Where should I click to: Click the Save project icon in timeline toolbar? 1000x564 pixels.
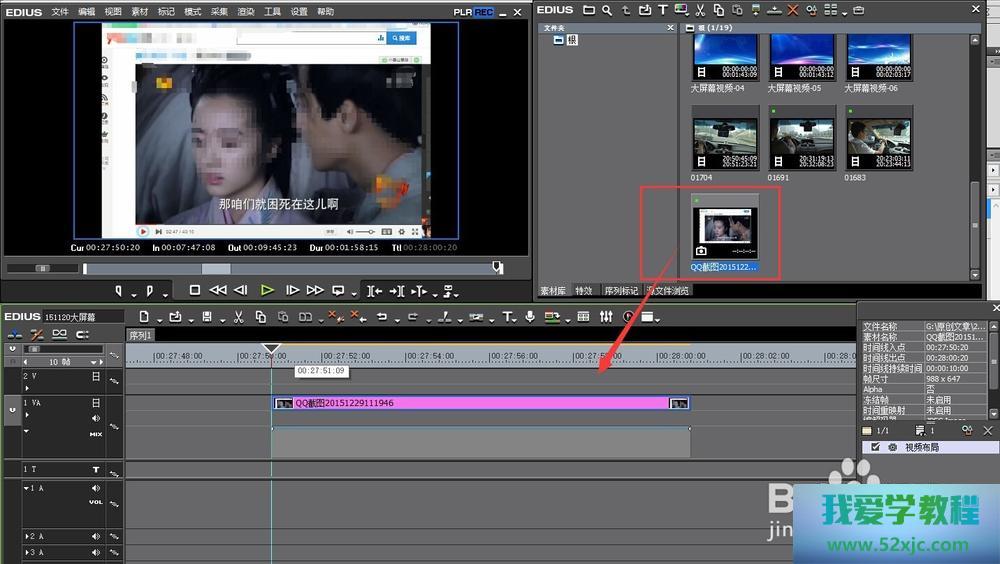coord(207,317)
